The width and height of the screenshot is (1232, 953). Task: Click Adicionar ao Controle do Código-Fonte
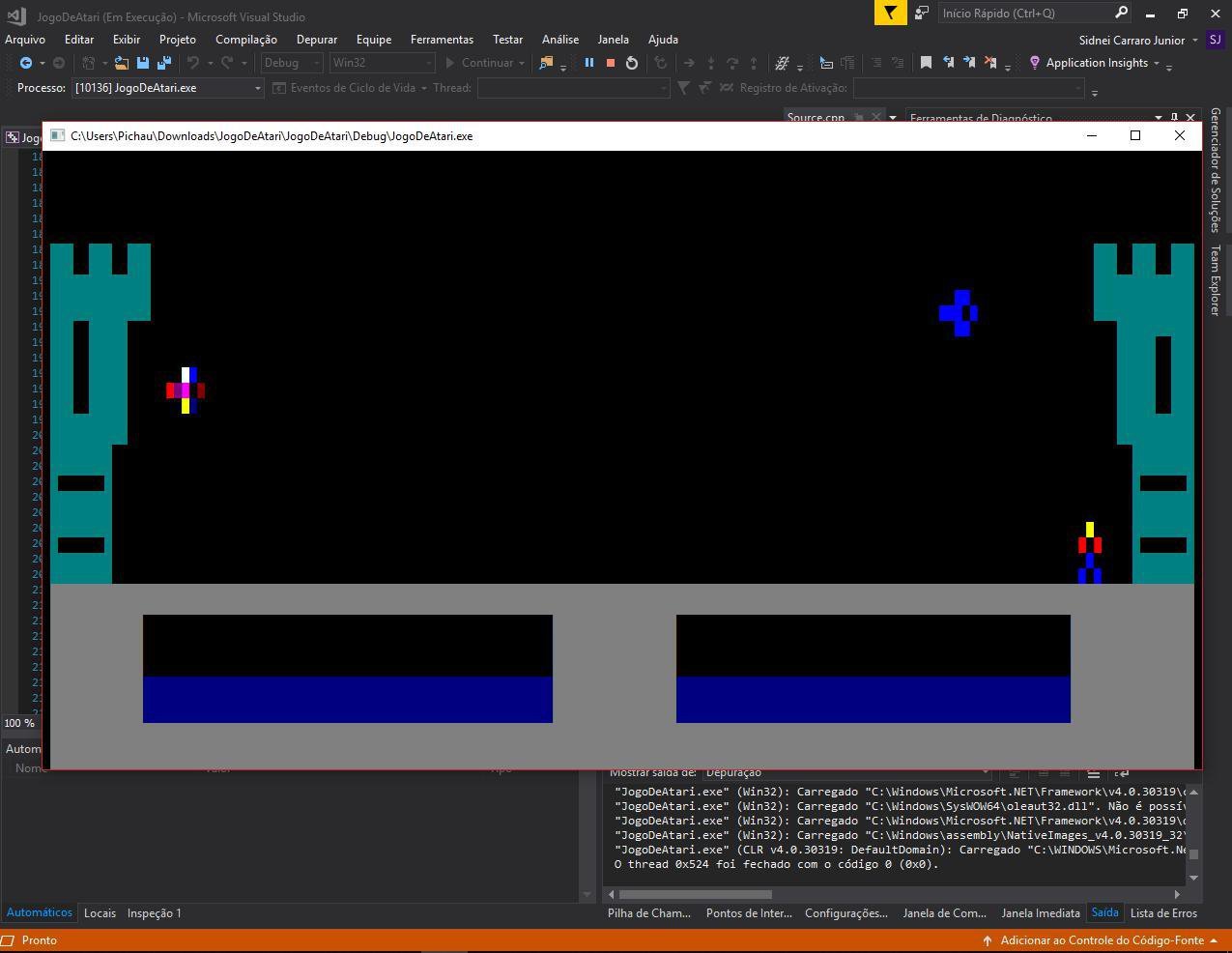coord(1102,939)
